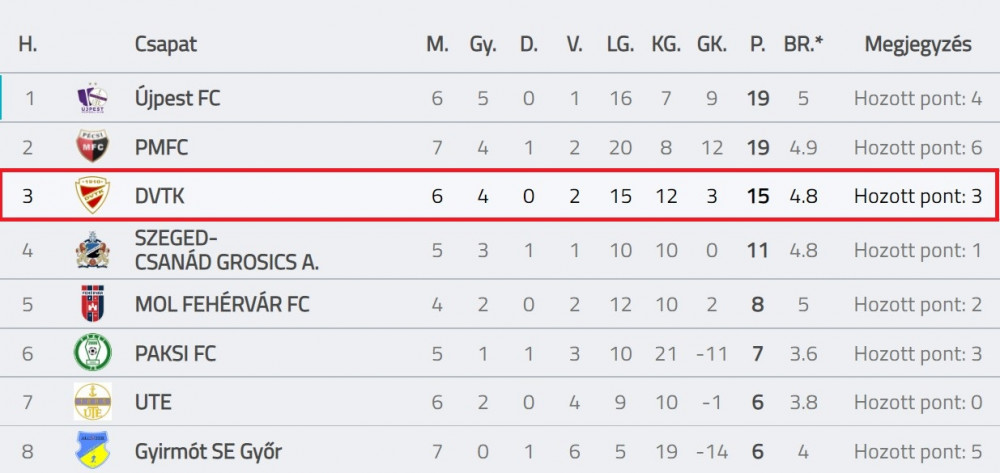This screenshot has width=1000, height=473.
Task: Open MOL FEHÉRVÁR FC team page
Action: click(x=222, y=305)
